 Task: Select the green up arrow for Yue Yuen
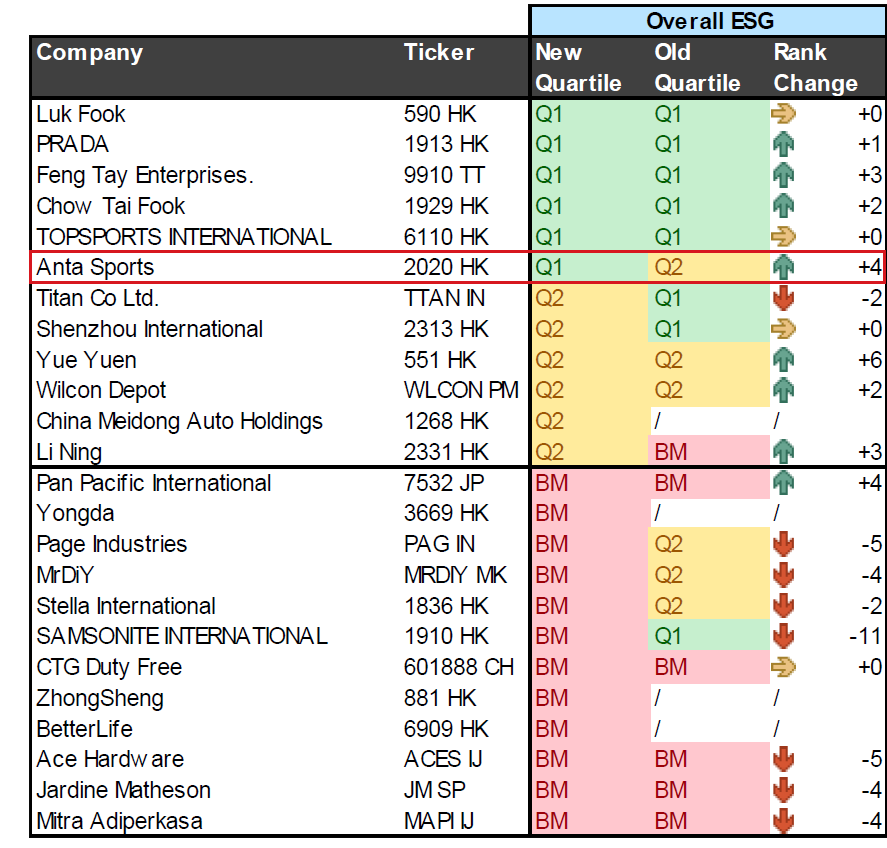[783, 360]
